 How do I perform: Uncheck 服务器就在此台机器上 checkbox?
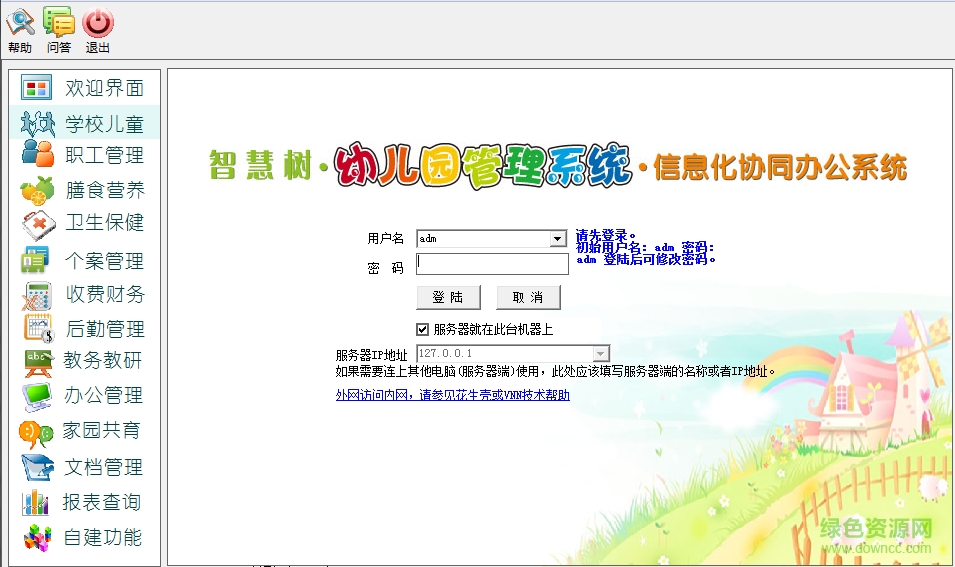click(423, 329)
